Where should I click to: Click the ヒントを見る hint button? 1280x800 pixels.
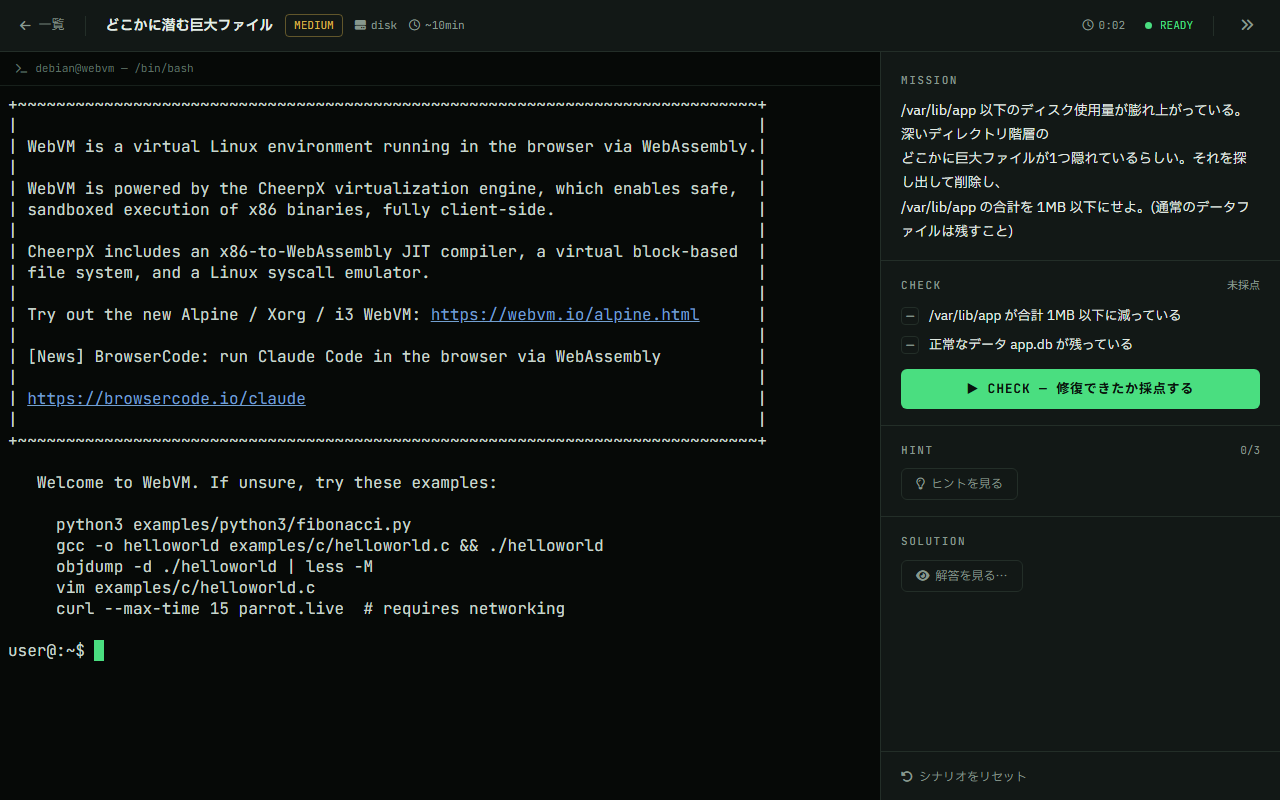pyautogui.click(x=959, y=484)
